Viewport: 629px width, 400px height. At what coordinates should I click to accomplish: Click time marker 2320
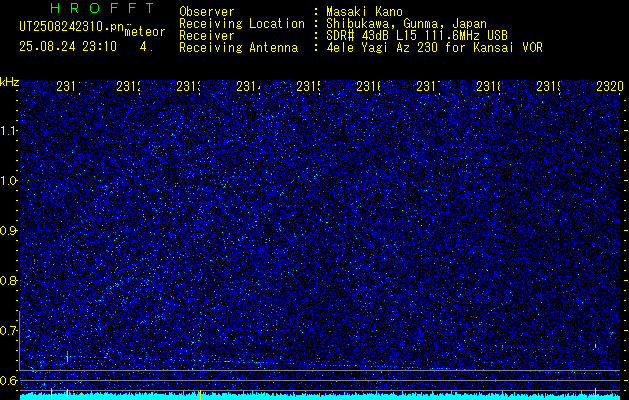(610, 87)
